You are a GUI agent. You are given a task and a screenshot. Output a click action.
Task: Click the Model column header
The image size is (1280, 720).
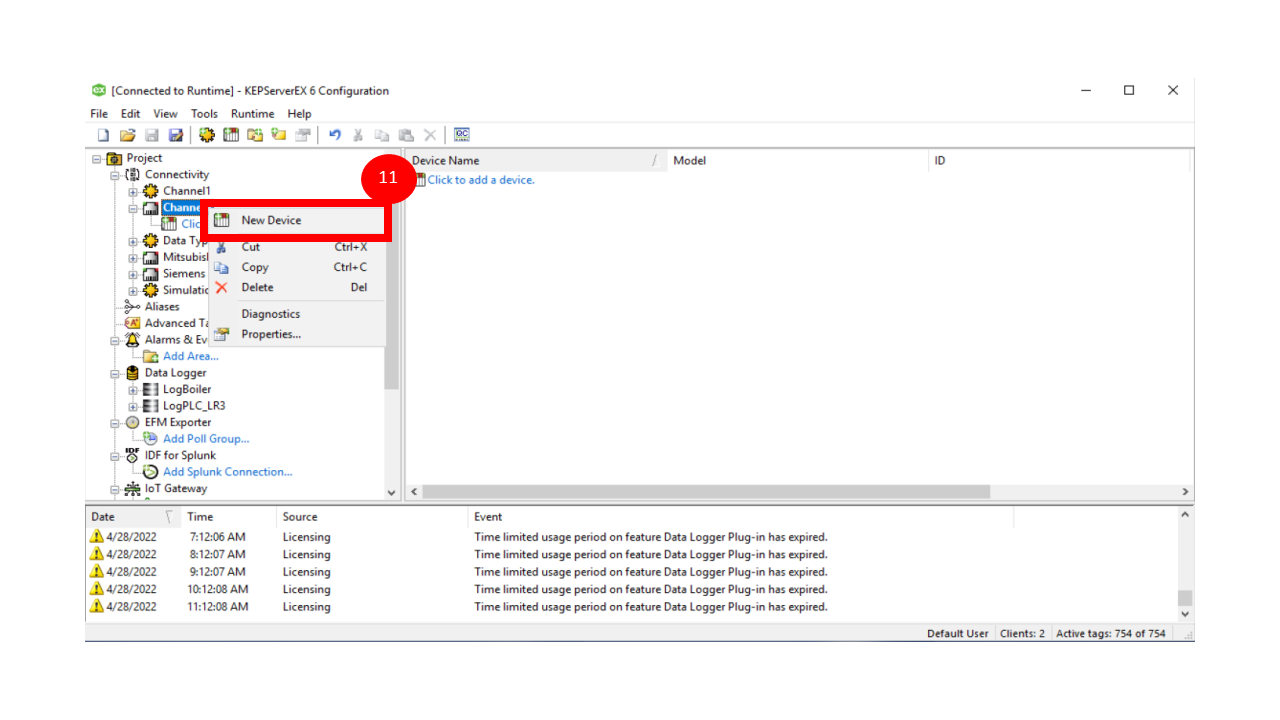pyautogui.click(x=798, y=160)
